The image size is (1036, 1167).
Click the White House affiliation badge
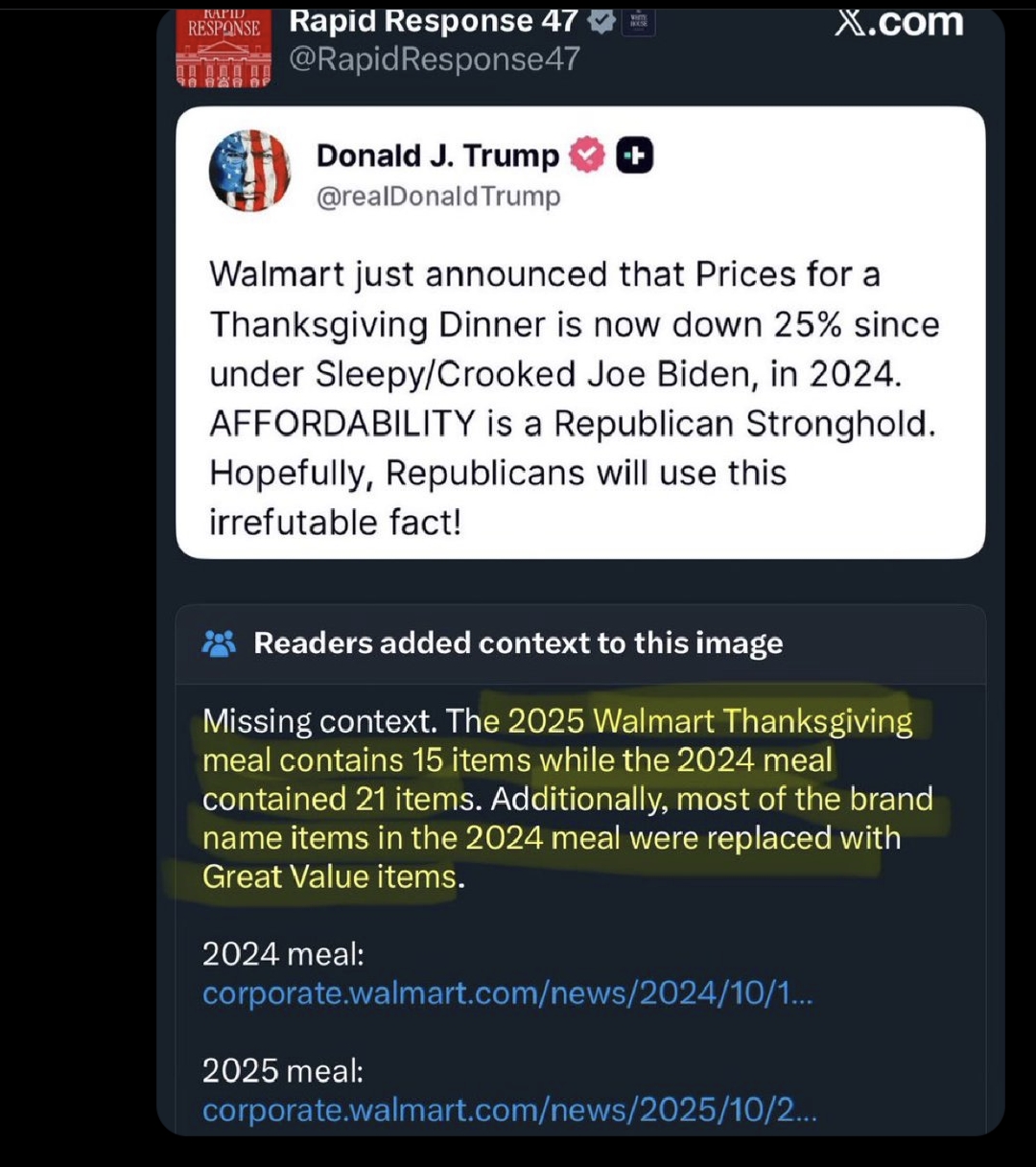(x=639, y=22)
